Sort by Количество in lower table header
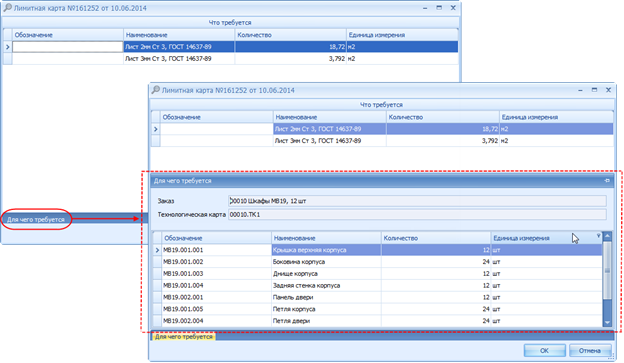This screenshot has width=624, height=363. (x=436, y=238)
